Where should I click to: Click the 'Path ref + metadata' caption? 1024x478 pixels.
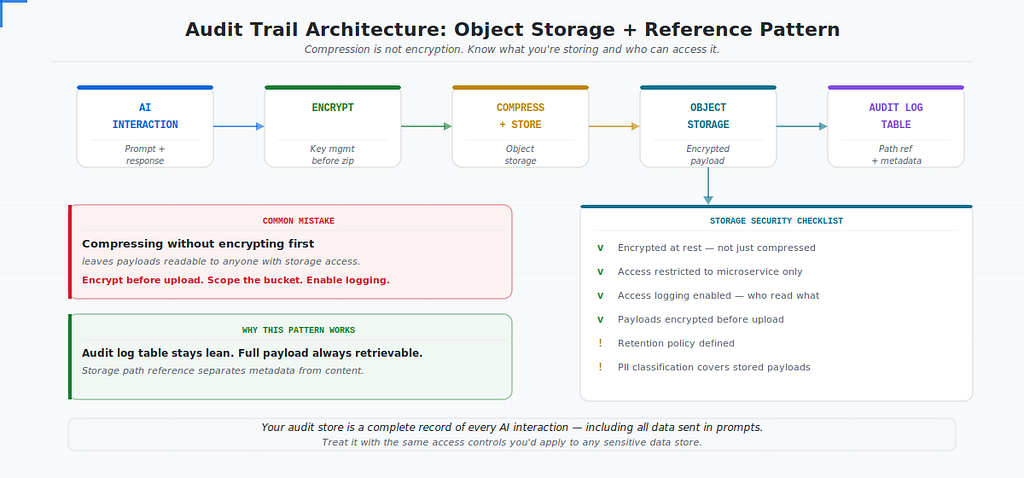click(896, 155)
